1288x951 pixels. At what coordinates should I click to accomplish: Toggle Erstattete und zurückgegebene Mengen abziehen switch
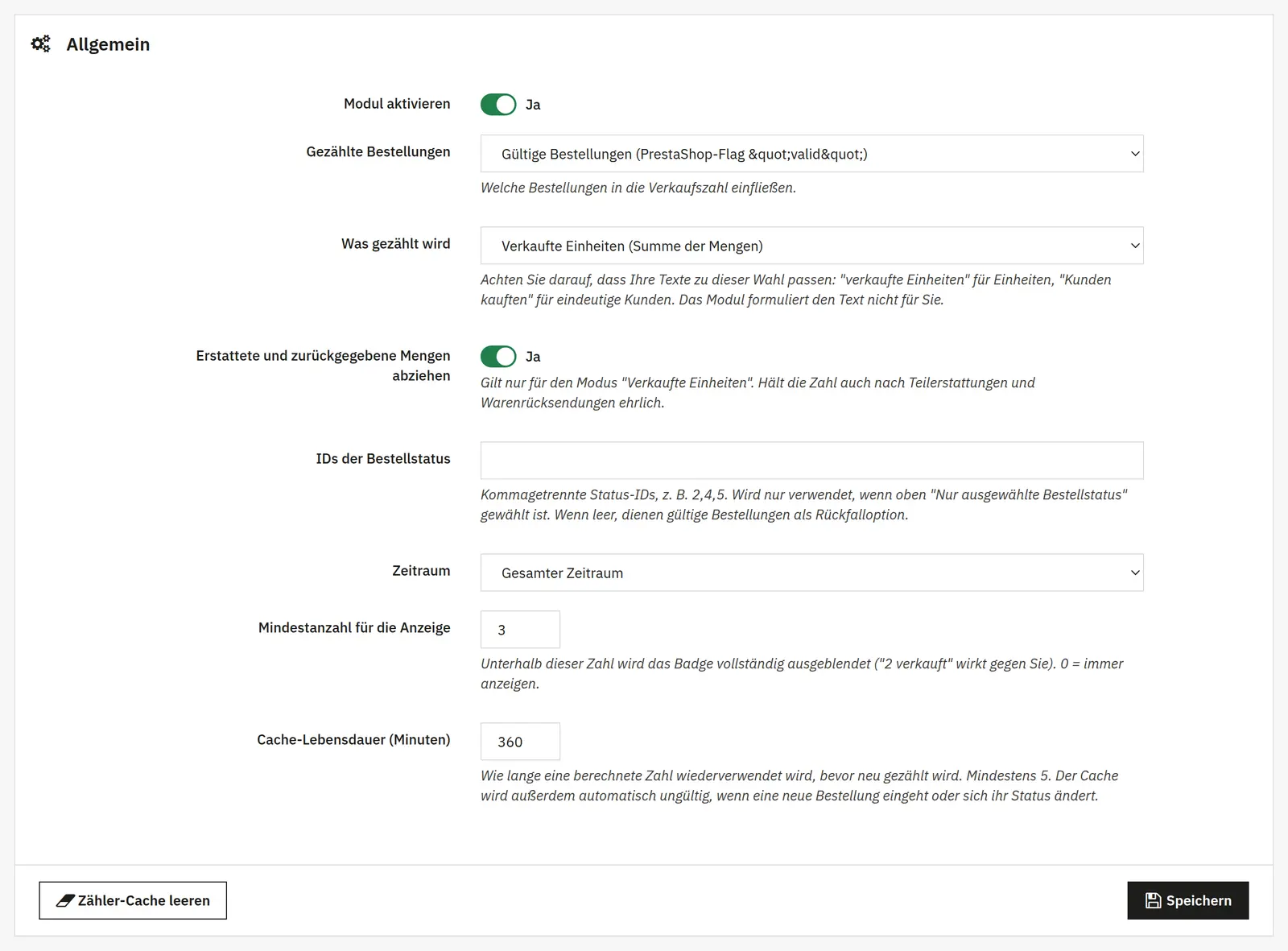click(498, 357)
